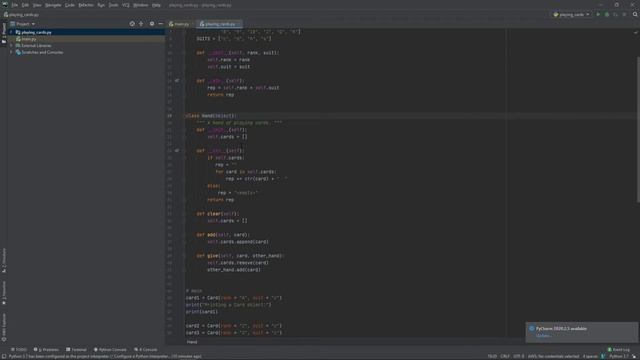Image resolution: width=640 pixels, height=360 pixels.
Task: Change CRLF line separator in status bar
Action: (505, 356)
